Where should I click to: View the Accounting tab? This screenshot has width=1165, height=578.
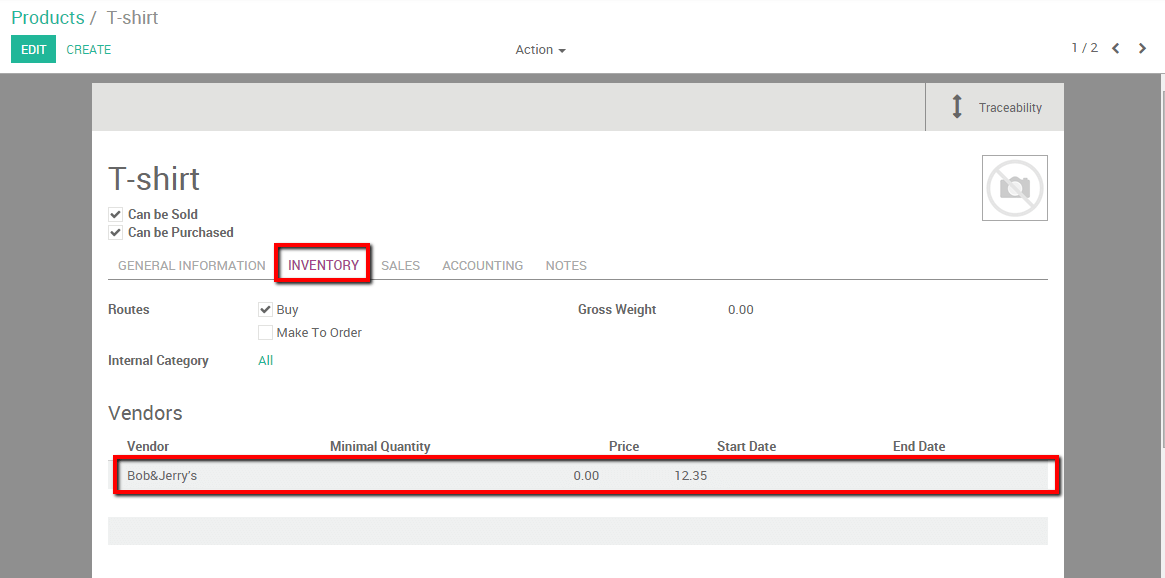pos(482,265)
